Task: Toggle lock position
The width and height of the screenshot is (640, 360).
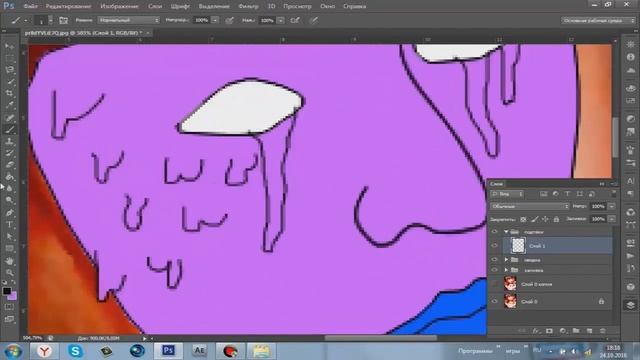Action: coord(545,219)
